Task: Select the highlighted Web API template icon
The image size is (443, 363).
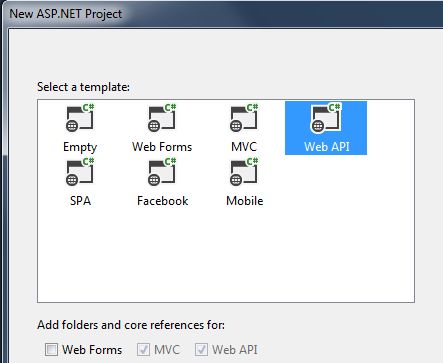Action: pyautogui.click(x=326, y=118)
